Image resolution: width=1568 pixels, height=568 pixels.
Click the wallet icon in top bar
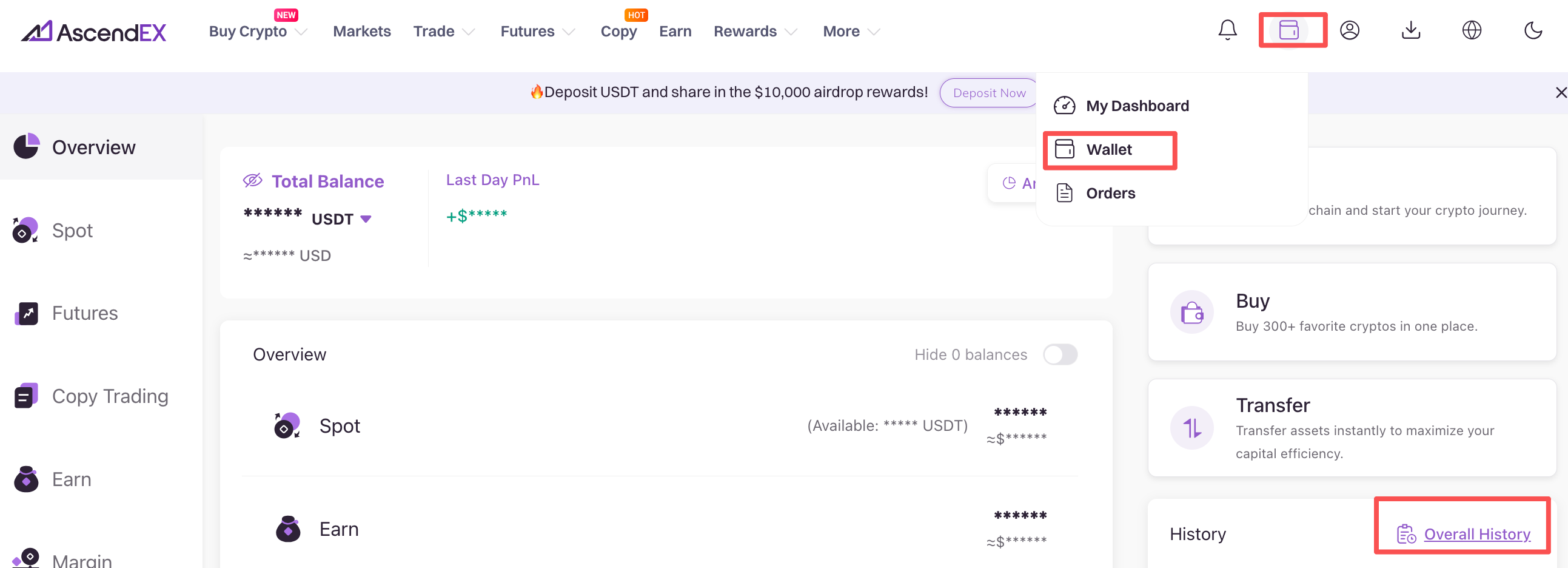click(1288, 30)
